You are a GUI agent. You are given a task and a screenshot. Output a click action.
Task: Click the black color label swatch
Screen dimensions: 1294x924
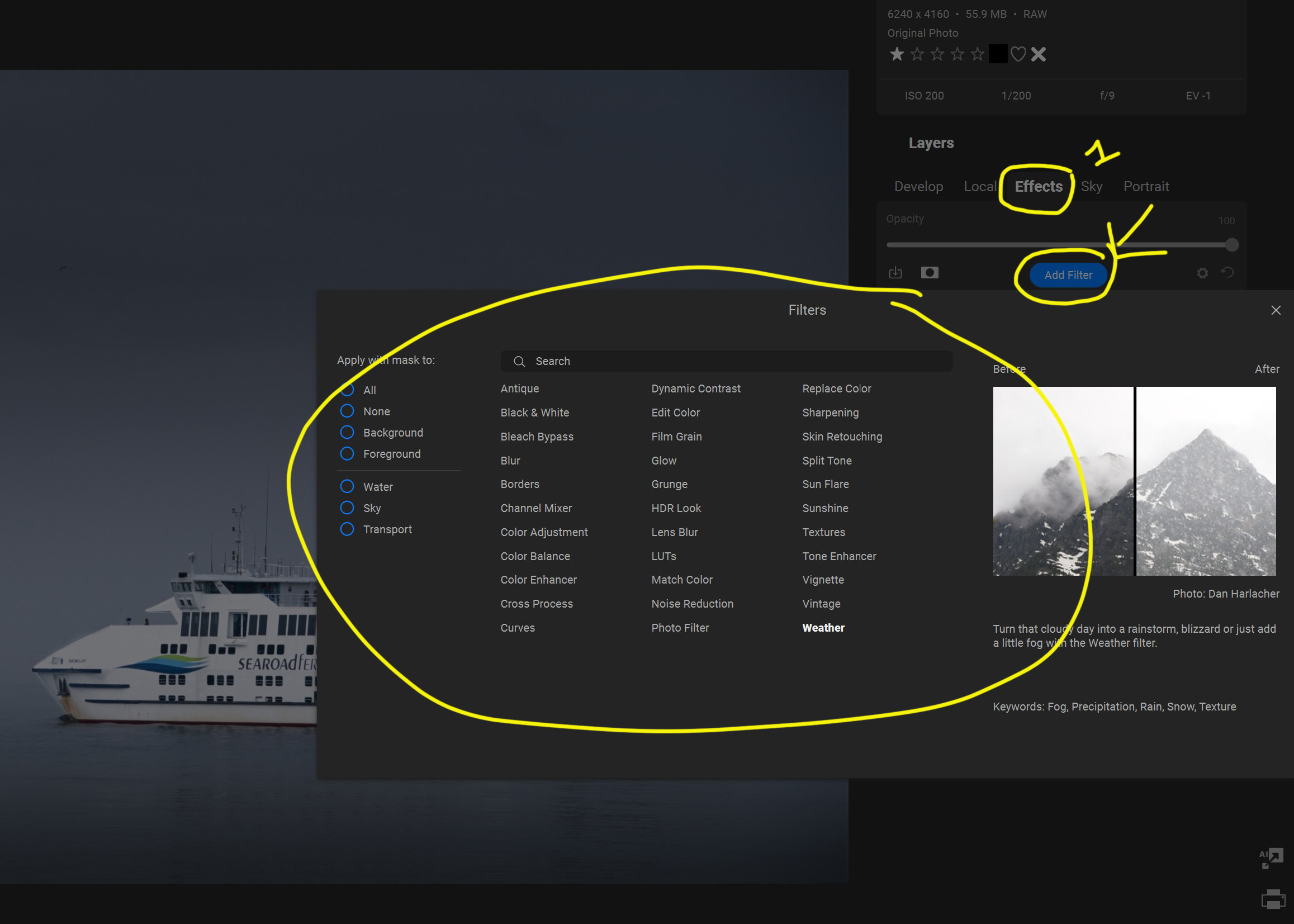pos(998,54)
